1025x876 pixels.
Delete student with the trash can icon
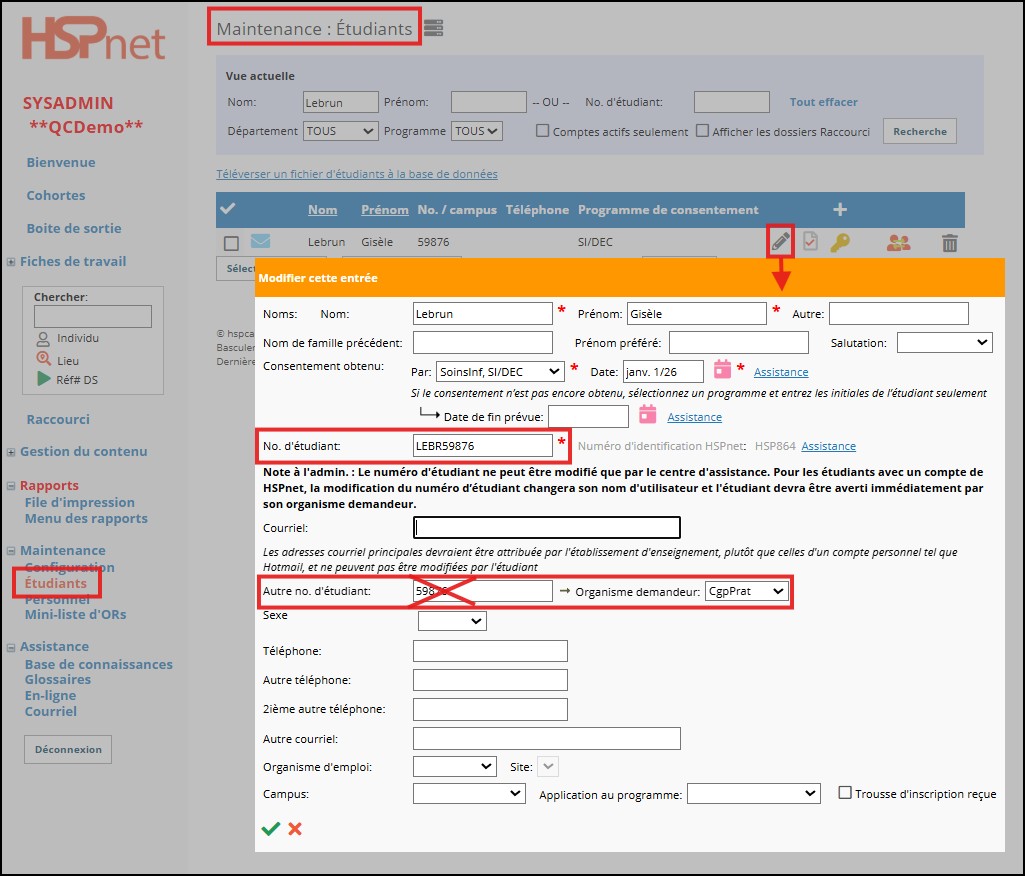click(949, 242)
